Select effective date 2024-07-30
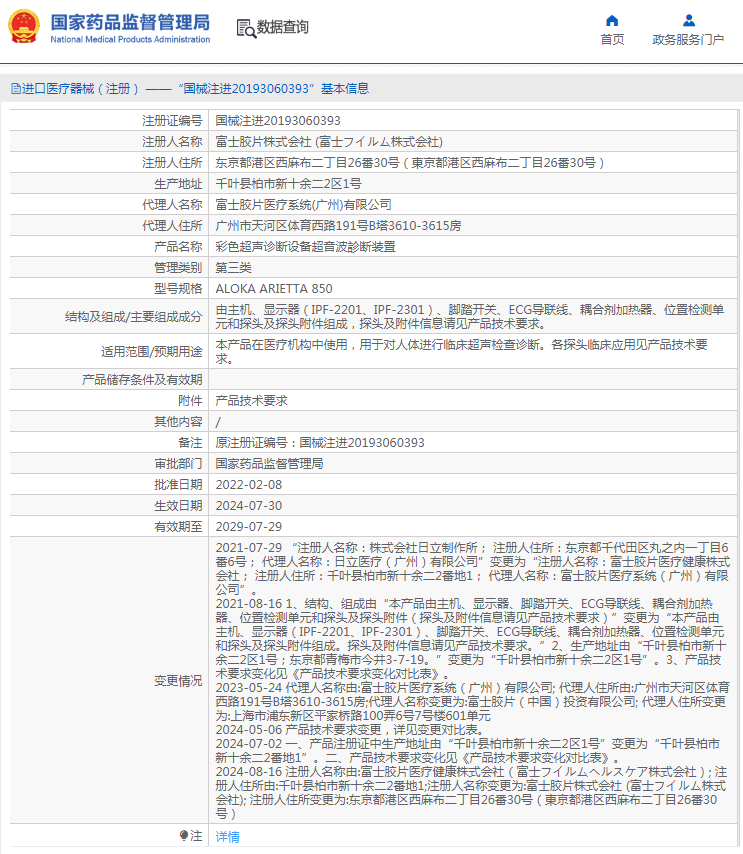This screenshot has height=854, width=743. pyautogui.click(x=249, y=505)
